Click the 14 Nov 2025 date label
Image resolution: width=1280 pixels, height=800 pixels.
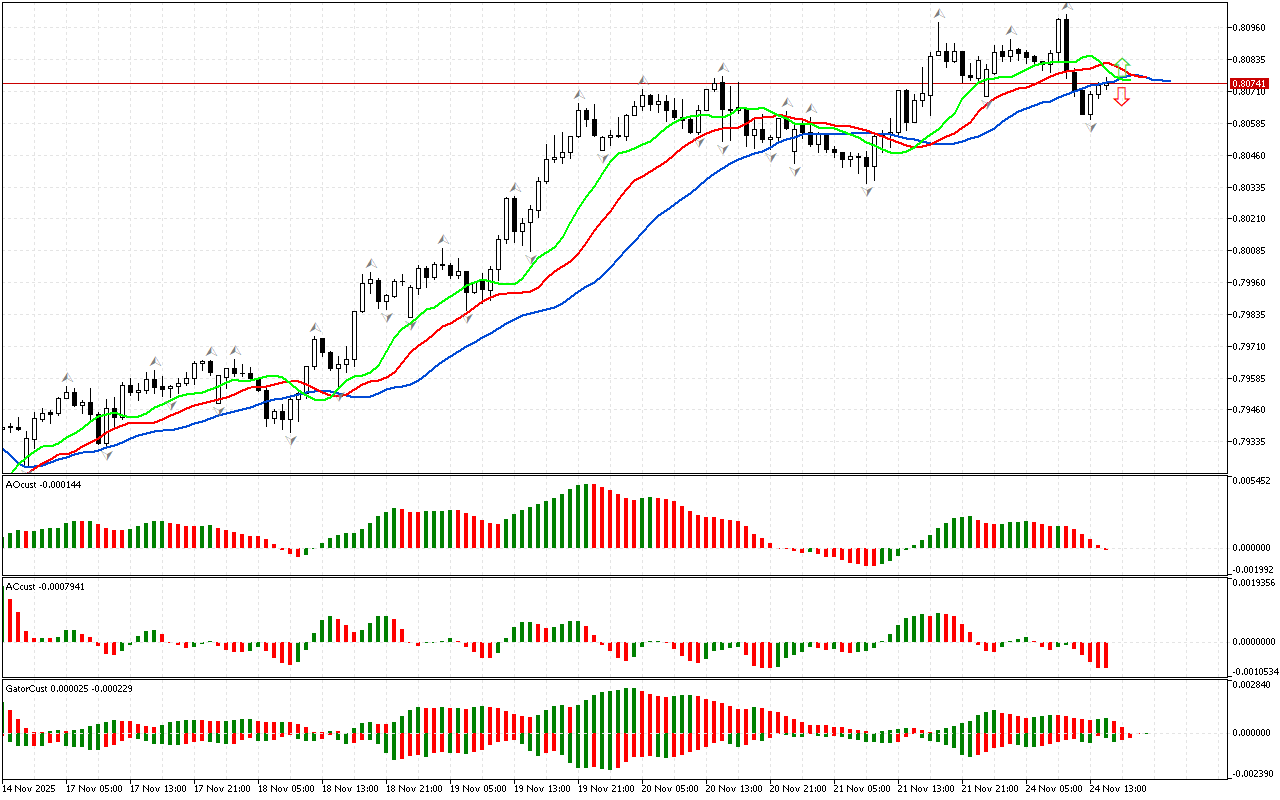pyautogui.click(x=29, y=788)
